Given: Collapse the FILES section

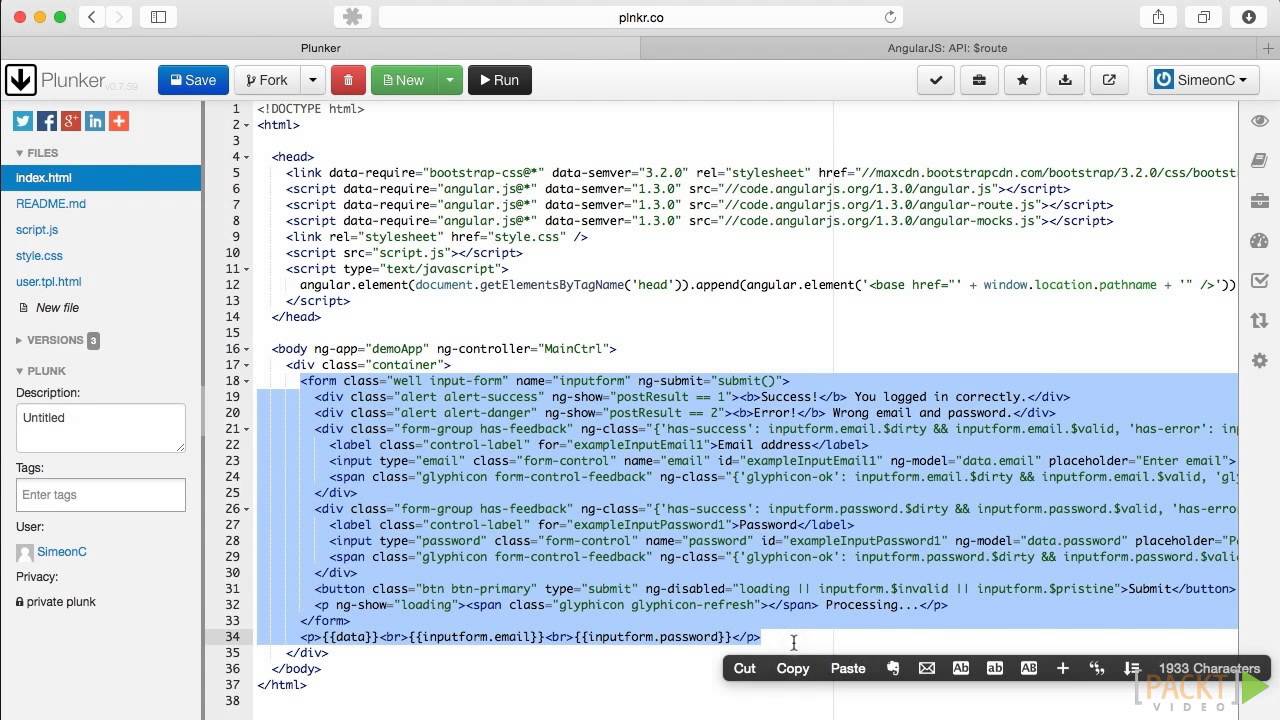Looking at the screenshot, I should point(37,153).
